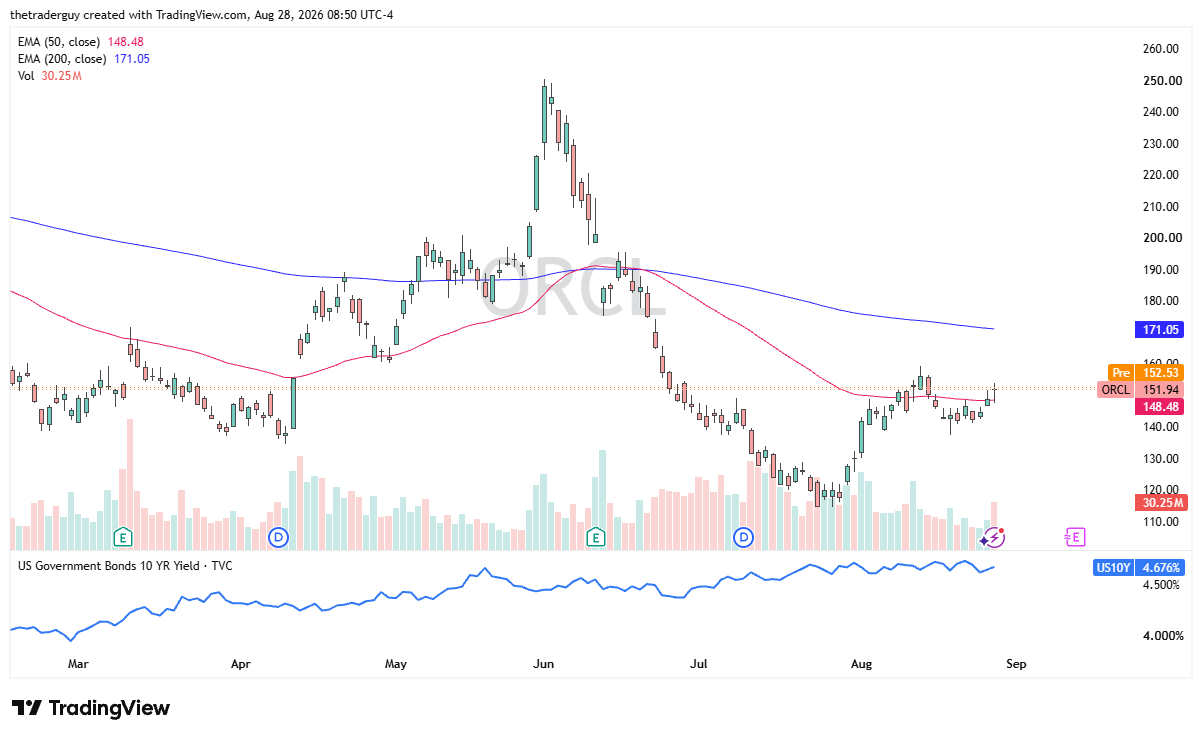Viewport: 1202px width, 738px height.
Task: Click the blue 171.05 price label
Action: tap(1159, 329)
